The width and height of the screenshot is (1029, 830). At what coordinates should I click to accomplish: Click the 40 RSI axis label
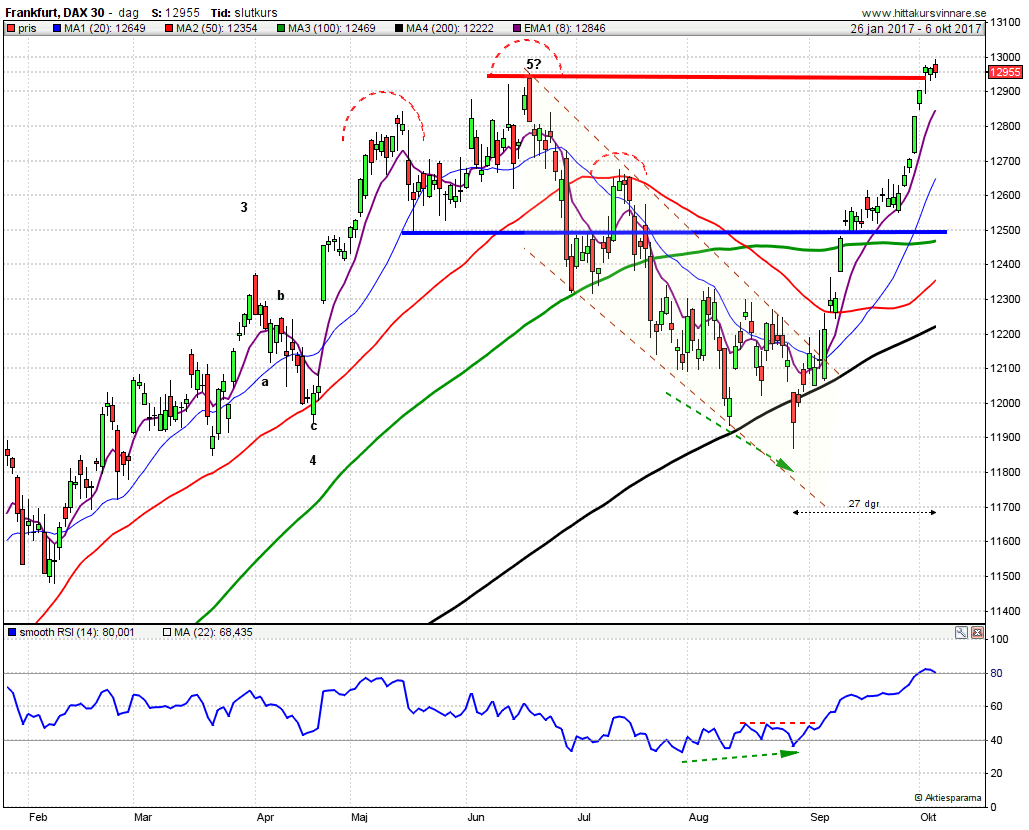pyautogui.click(x=996, y=740)
